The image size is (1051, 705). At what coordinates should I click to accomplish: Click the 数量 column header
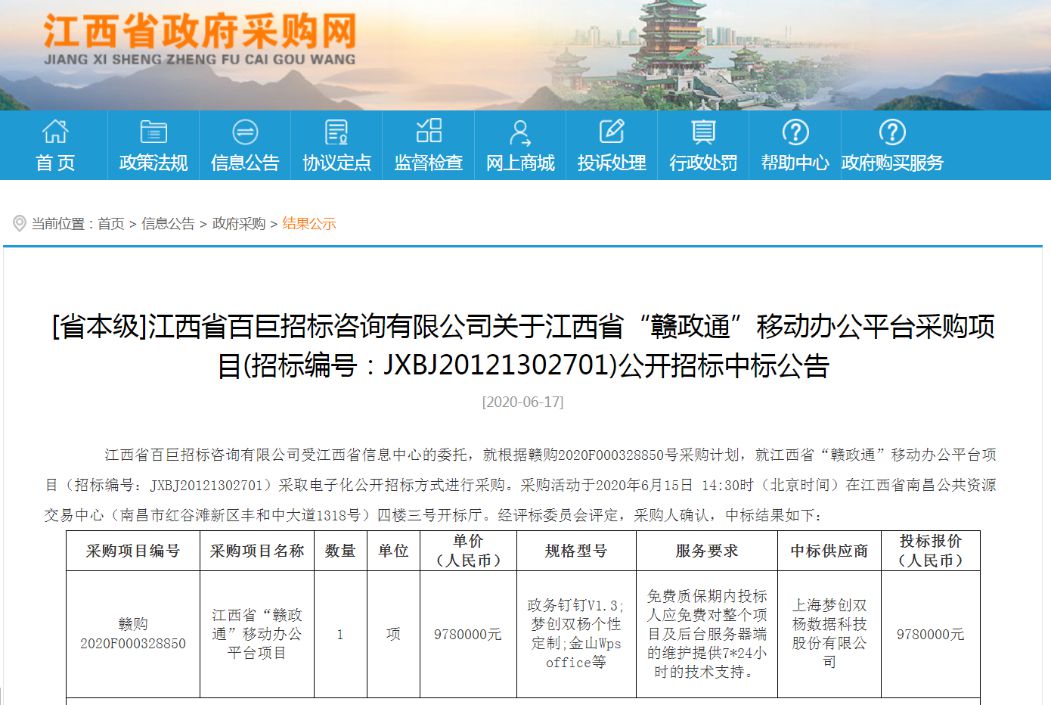click(x=341, y=551)
